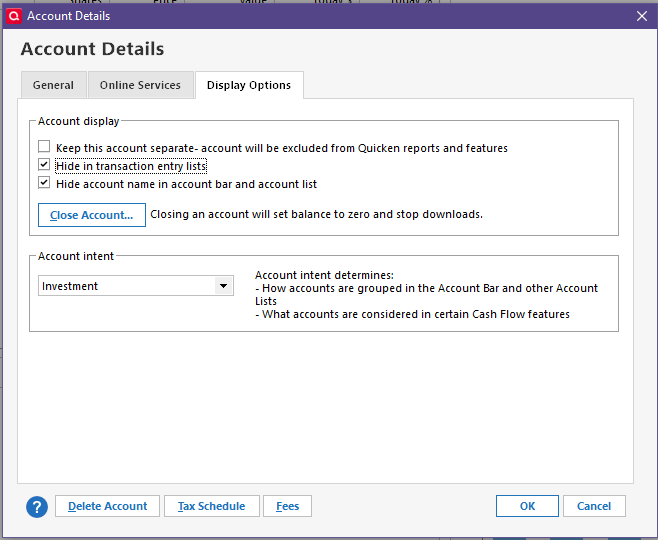Uncheck Hide in transaction entry lists

(44, 164)
